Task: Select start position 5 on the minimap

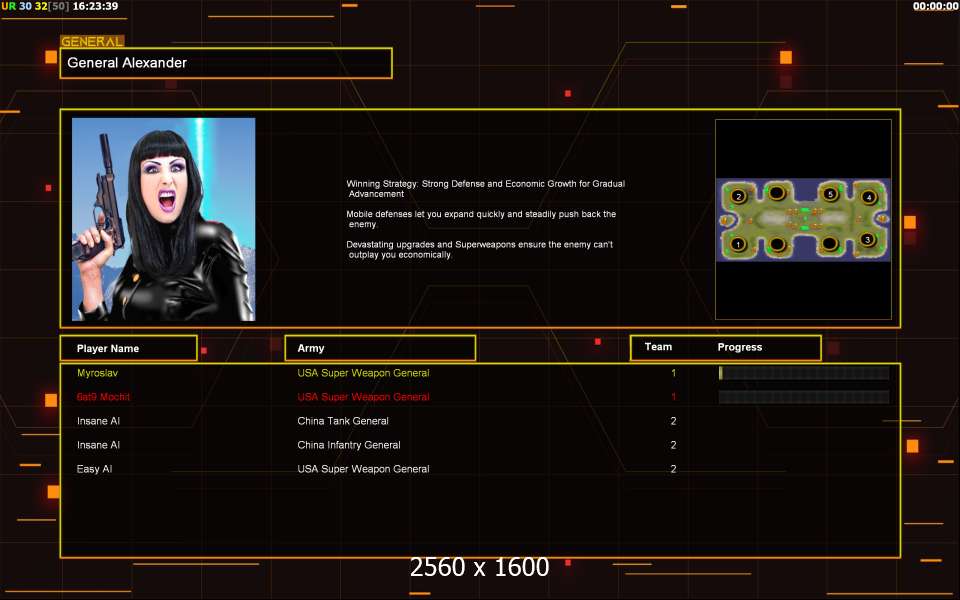Action: tap(830, 194)
